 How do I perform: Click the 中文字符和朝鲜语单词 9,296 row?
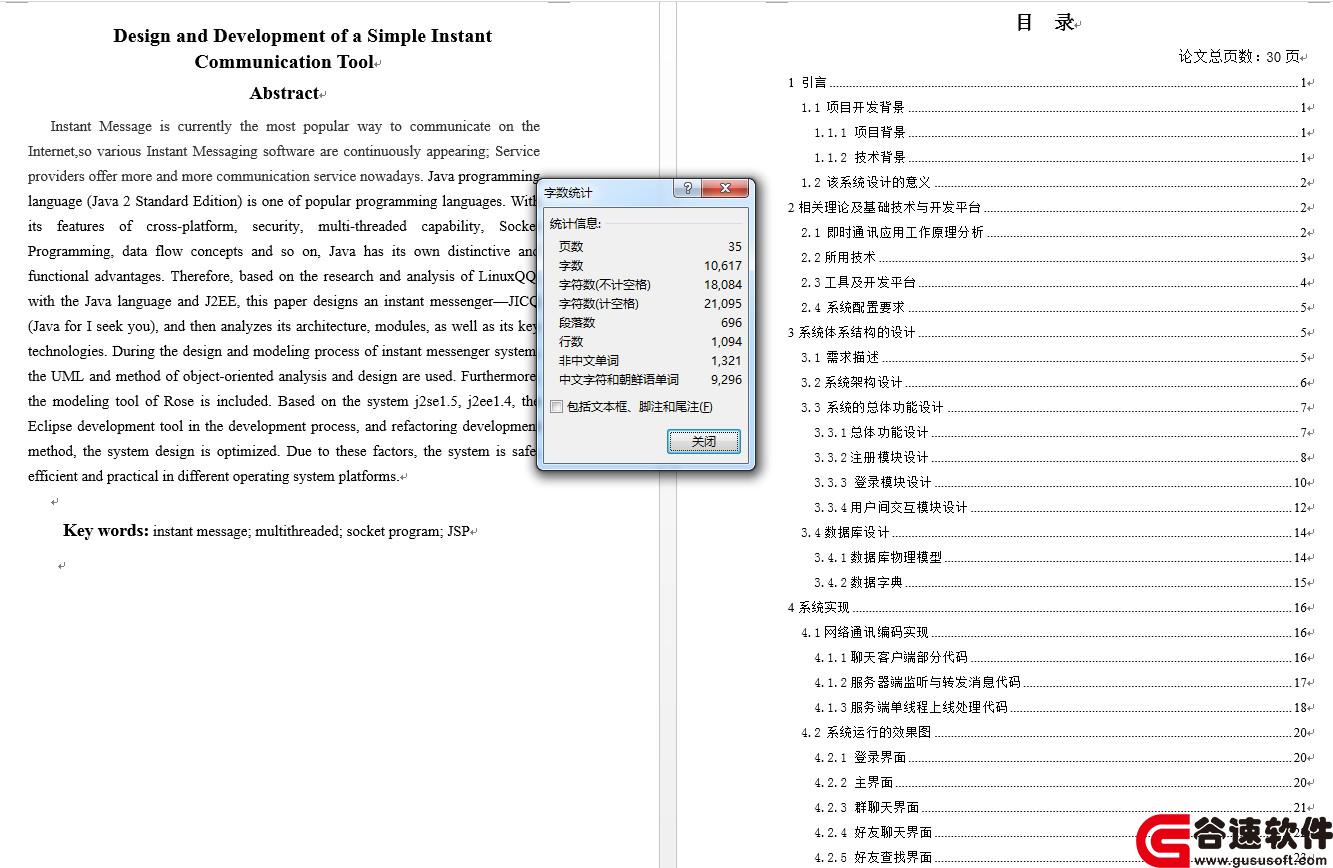[x=650, y=379]
